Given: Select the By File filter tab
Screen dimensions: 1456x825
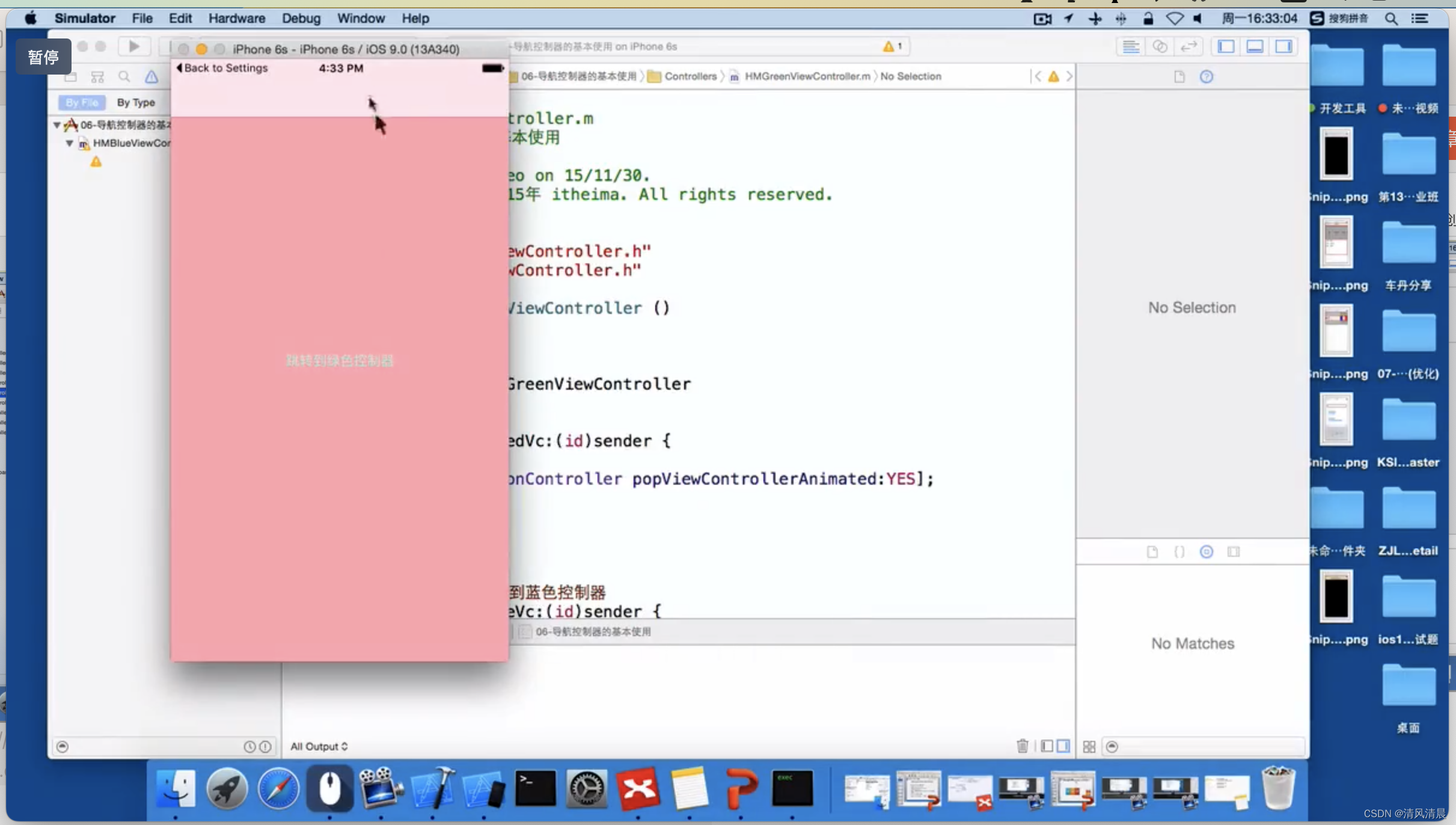Looking at the screenshot, I should click(x=80, y=102).
